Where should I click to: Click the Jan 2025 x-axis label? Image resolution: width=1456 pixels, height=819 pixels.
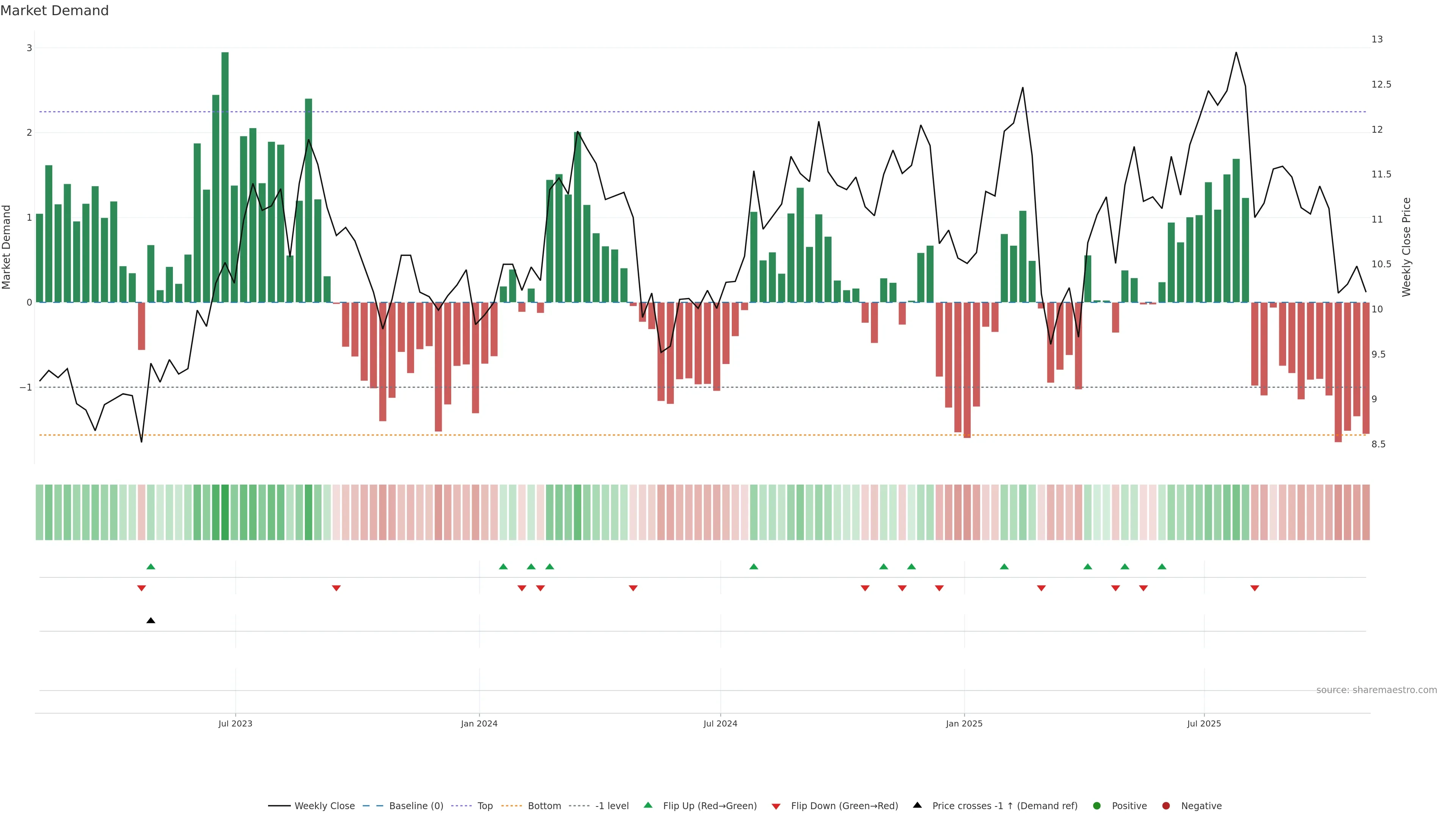pyautogui.click(x=964, y=723)
